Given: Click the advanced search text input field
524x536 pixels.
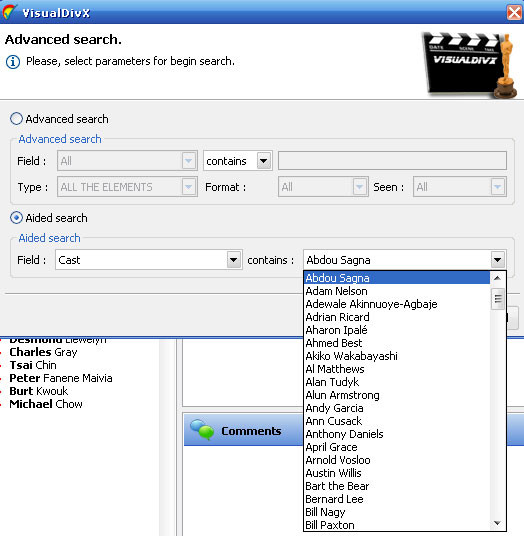Looking at the screenshot, I should [x=392, y=161].
